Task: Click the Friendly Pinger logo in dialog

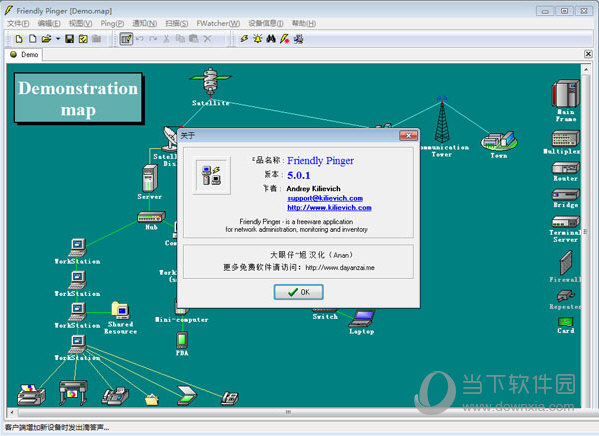Action: tap(211, 175)
